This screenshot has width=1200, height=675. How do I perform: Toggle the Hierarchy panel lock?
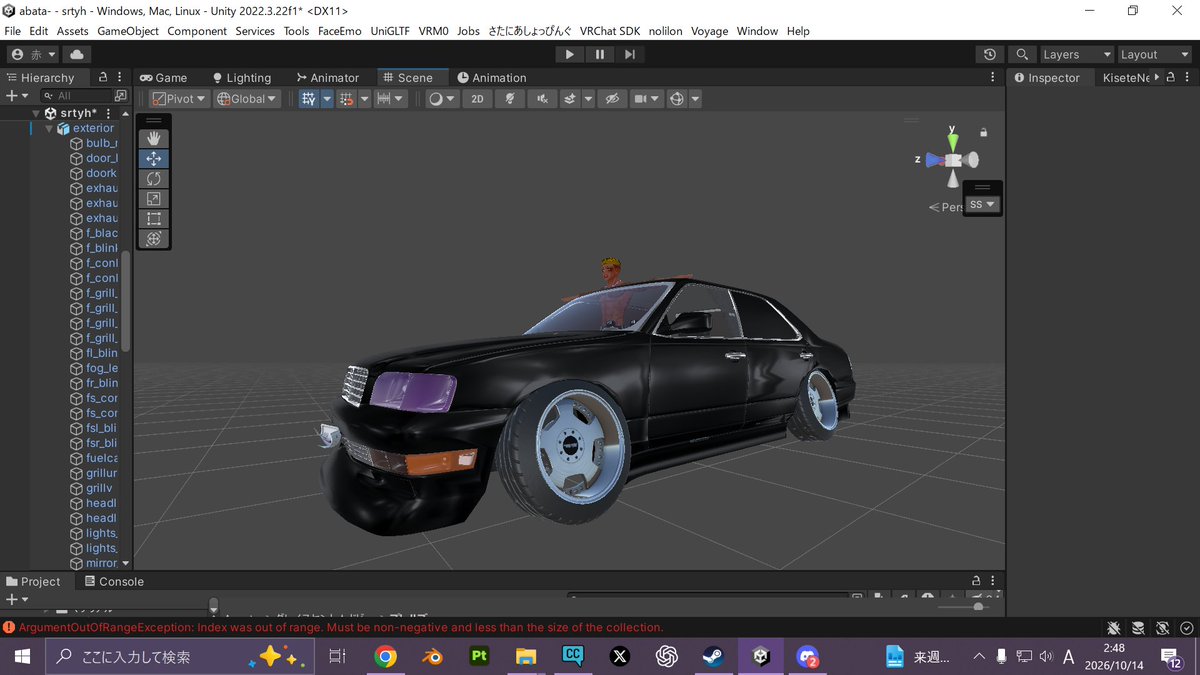(x=102, y=77)
